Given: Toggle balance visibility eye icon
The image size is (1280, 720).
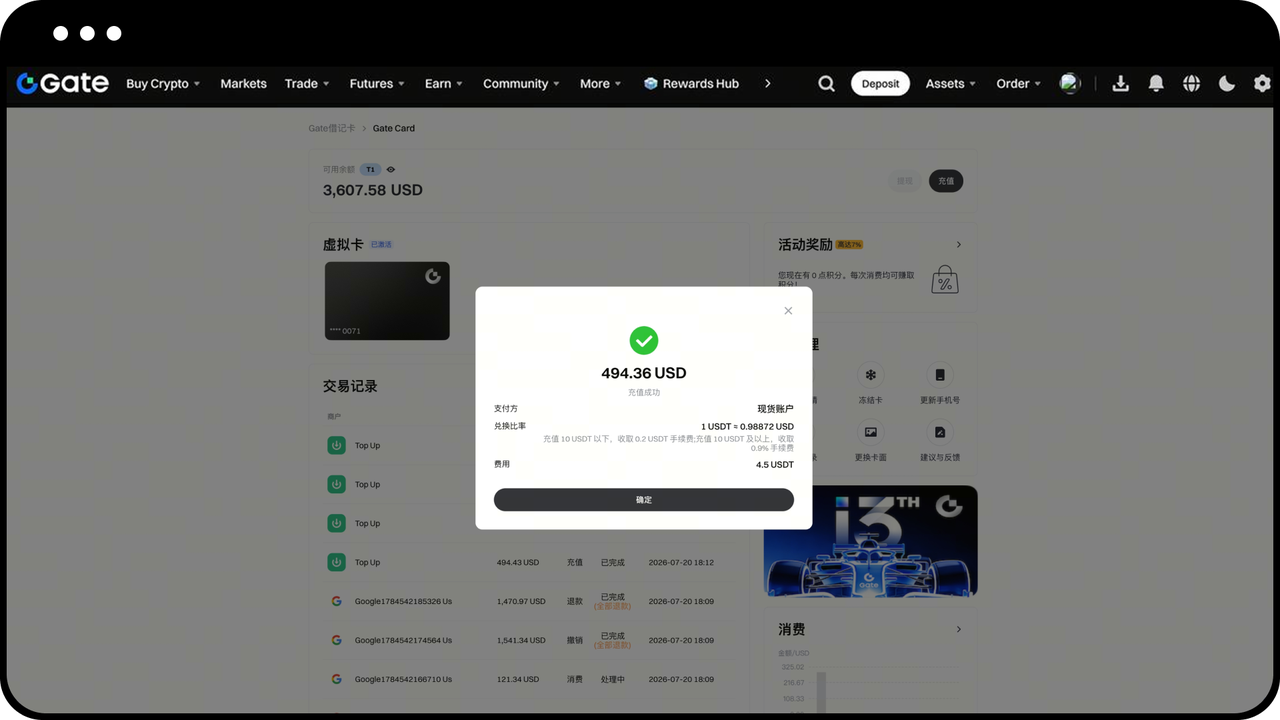Looking at the screenshot, I should [x=391, y=170].
